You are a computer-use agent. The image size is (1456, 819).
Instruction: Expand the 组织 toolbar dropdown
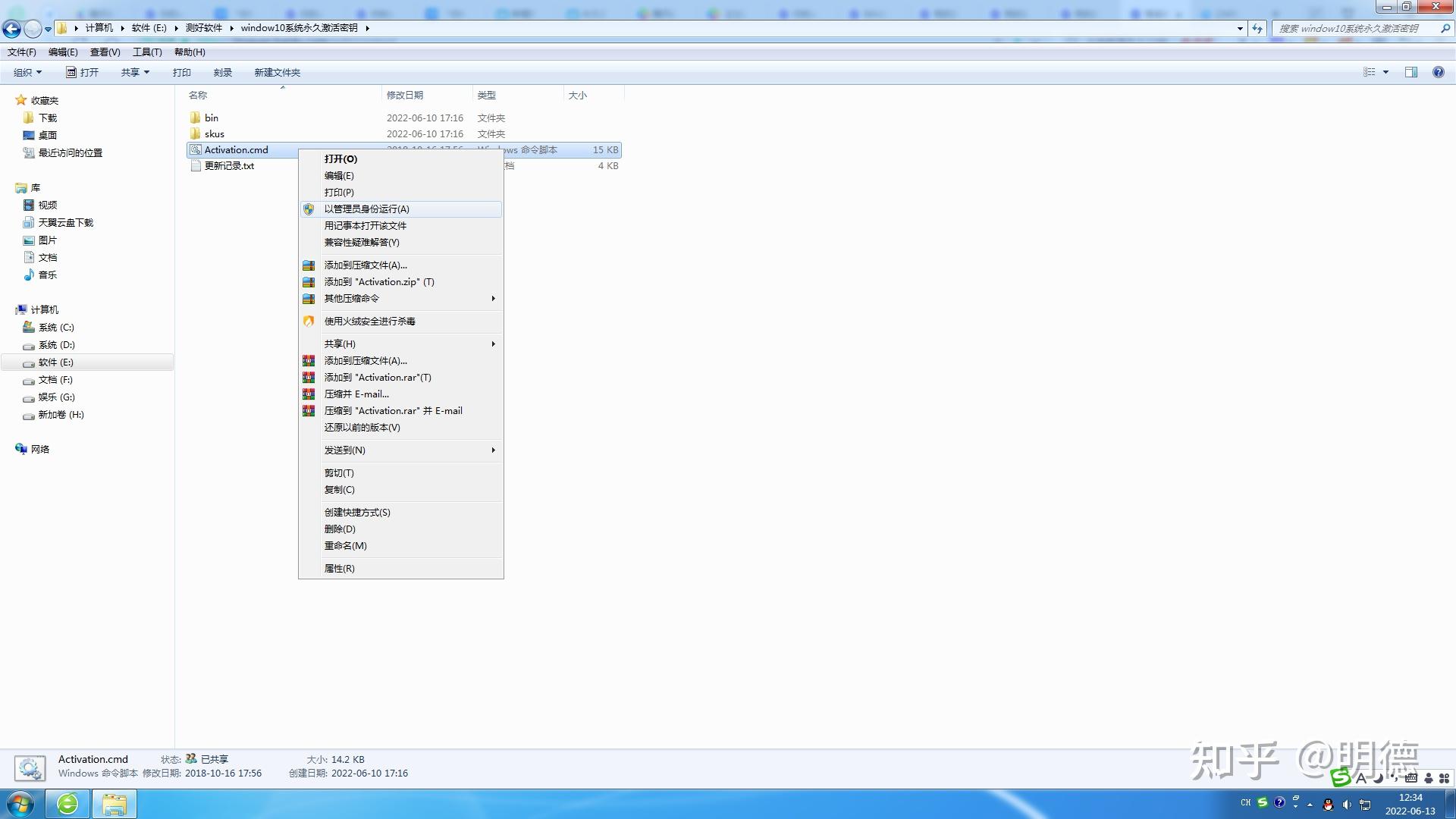[28, 73]
